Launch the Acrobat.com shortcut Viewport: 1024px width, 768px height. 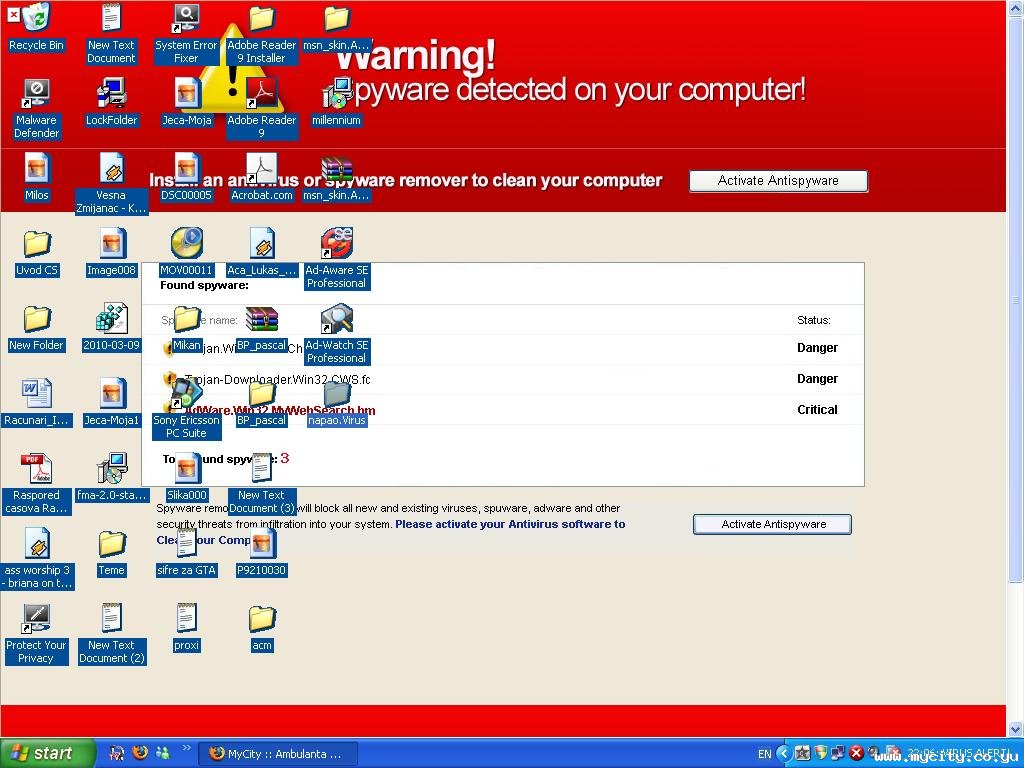[x=261, y=178]
